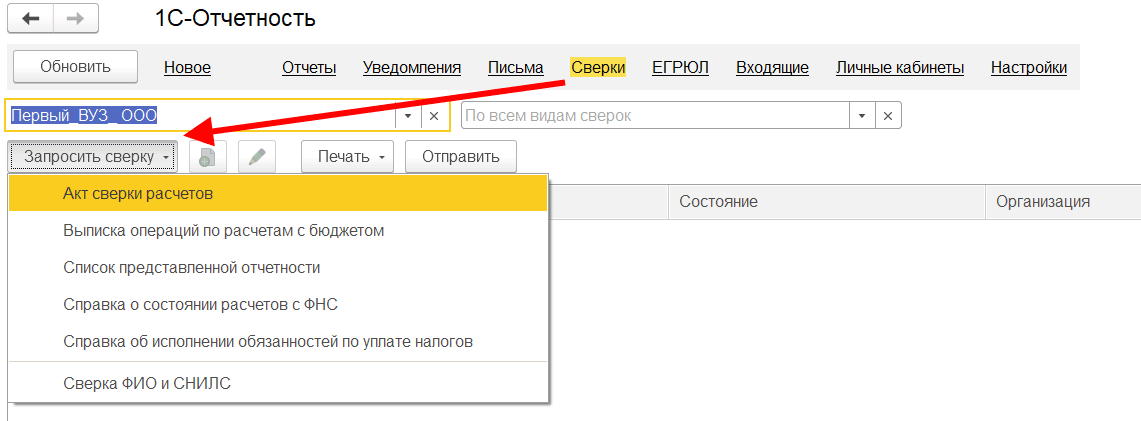Click the back navigation arrow
The image size is (1141, 421).
tap(31, 19)
